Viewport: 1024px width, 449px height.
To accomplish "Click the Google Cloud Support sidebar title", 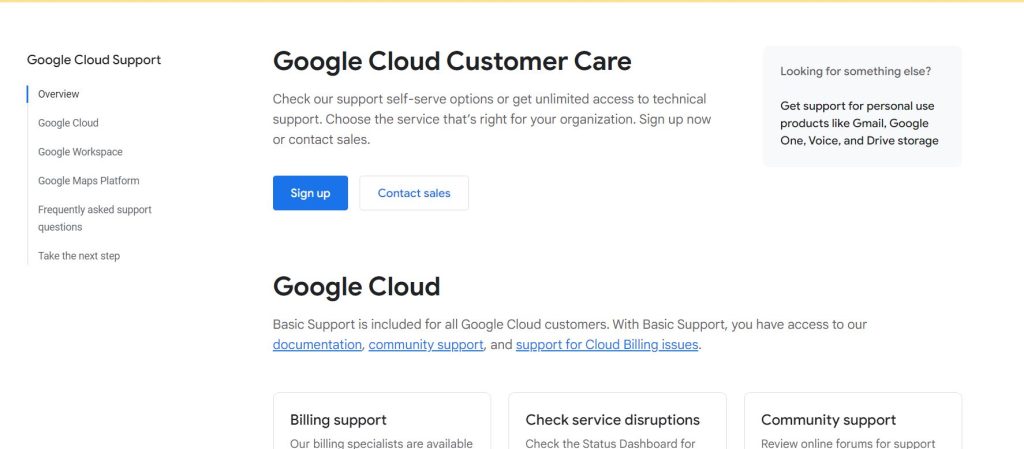I will point(94,60).
